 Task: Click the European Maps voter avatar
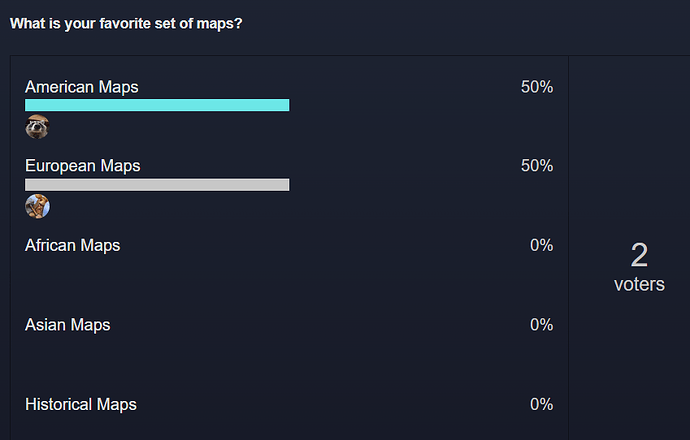(x=37, y=206)
